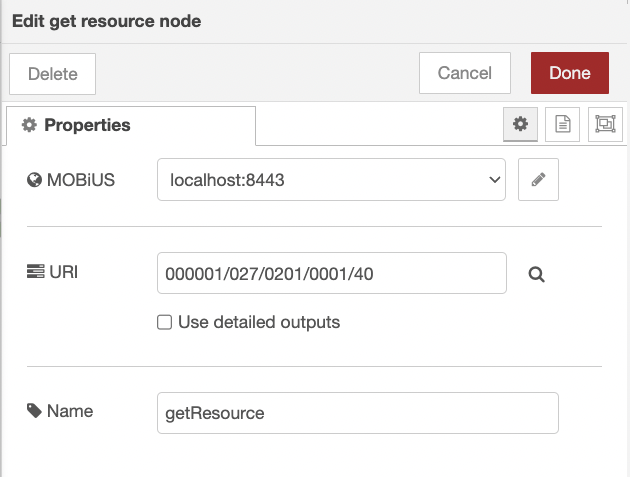Click the 'Edit get resource node' title

coord(106,21)
